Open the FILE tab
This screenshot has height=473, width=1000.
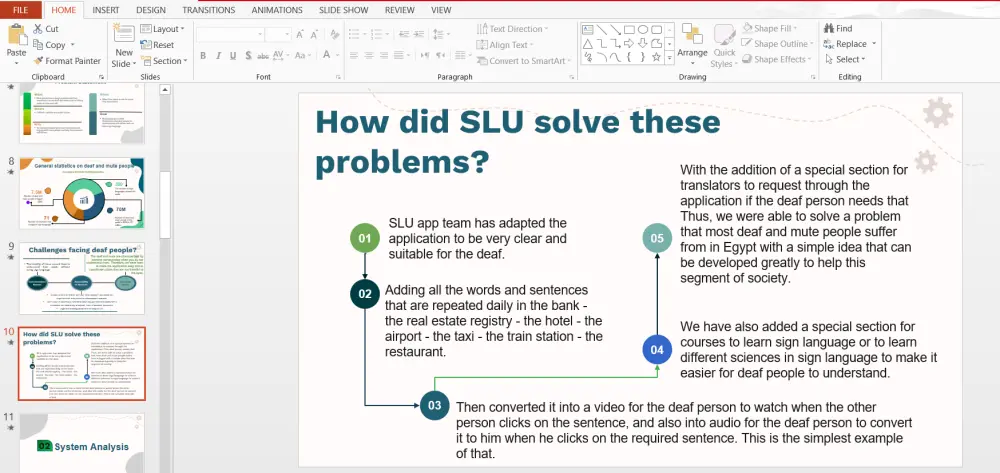[21, 10]
